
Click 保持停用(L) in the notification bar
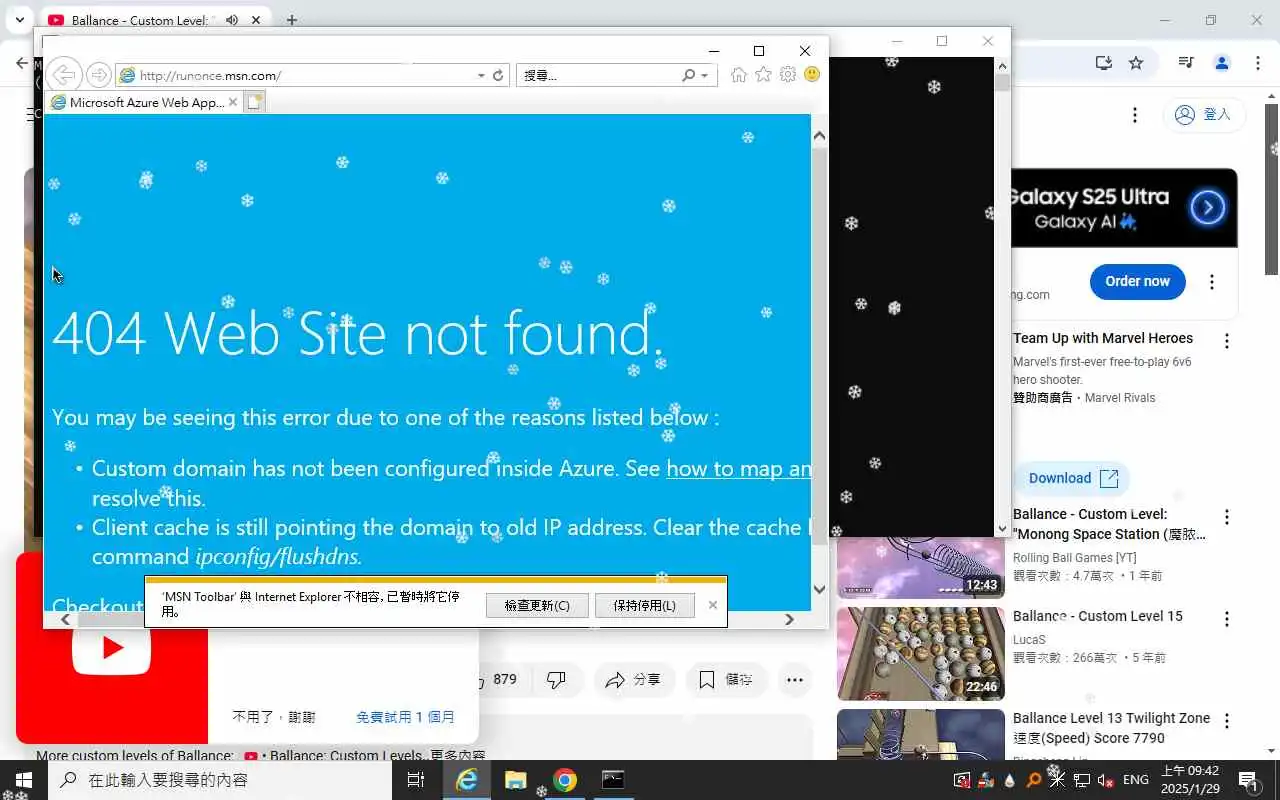click(645, 605)
